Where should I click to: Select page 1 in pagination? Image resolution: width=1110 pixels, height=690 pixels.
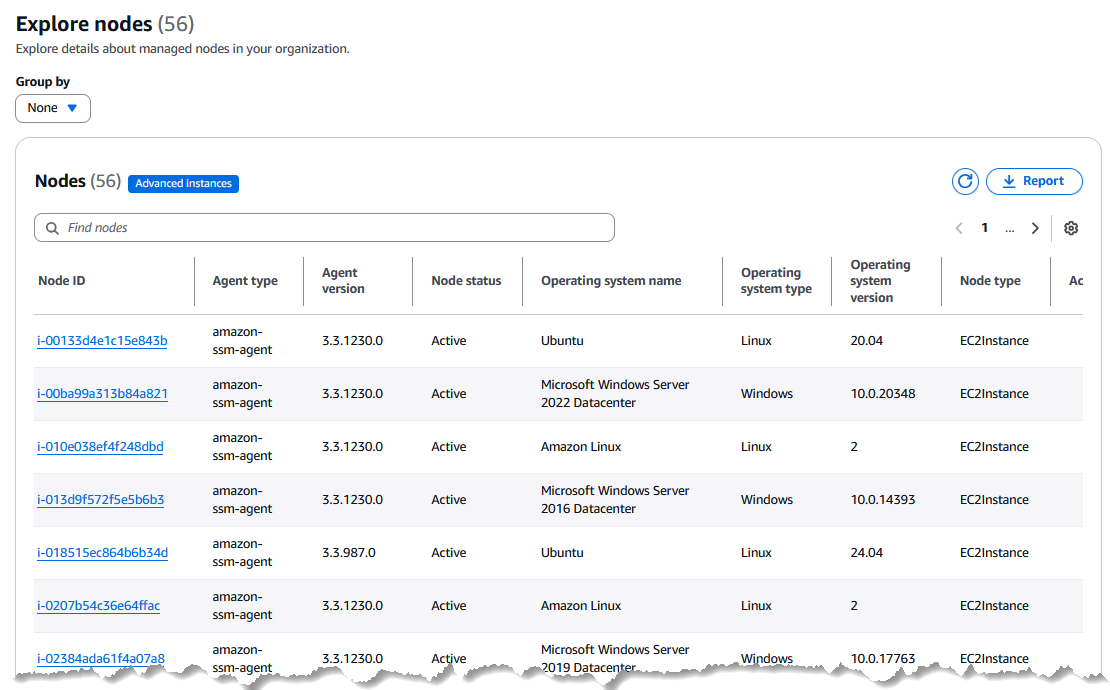pyautogui.click(x=984, y=228)
